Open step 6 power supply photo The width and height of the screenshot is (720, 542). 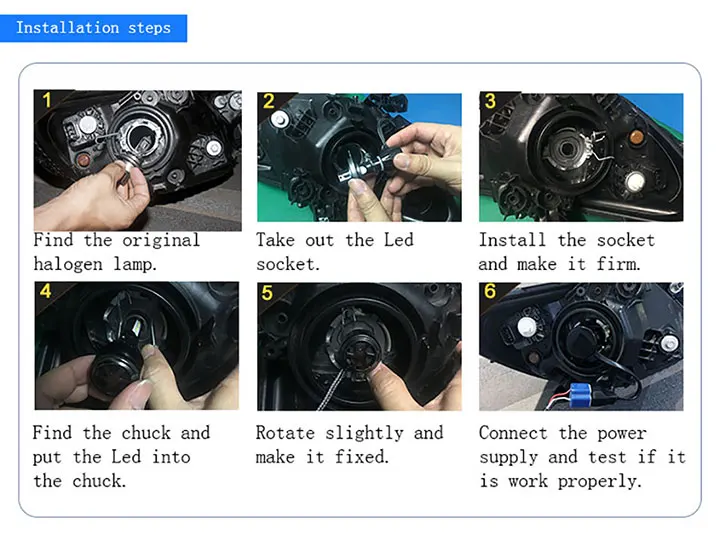pos(581,346)
